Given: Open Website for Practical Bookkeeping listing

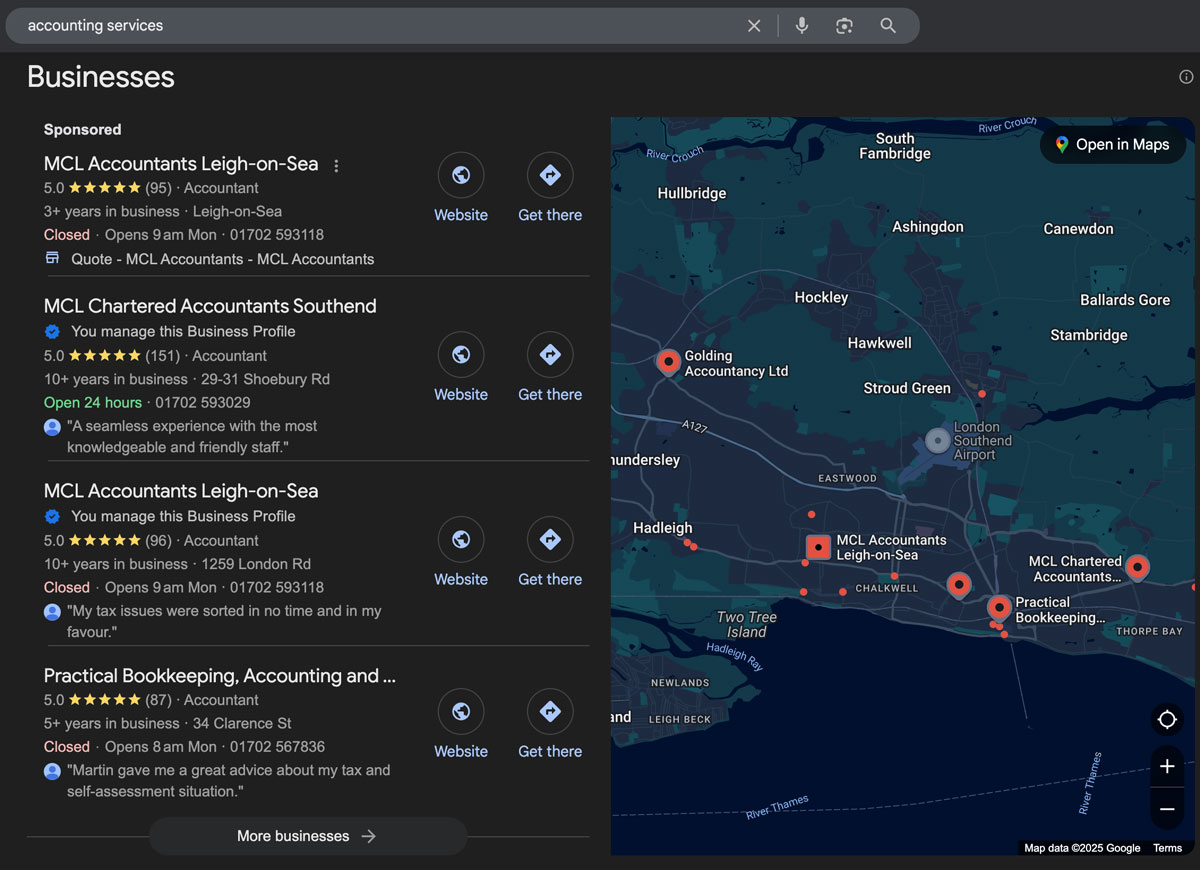Looking at the screenshot, I should tap(461, 725).
